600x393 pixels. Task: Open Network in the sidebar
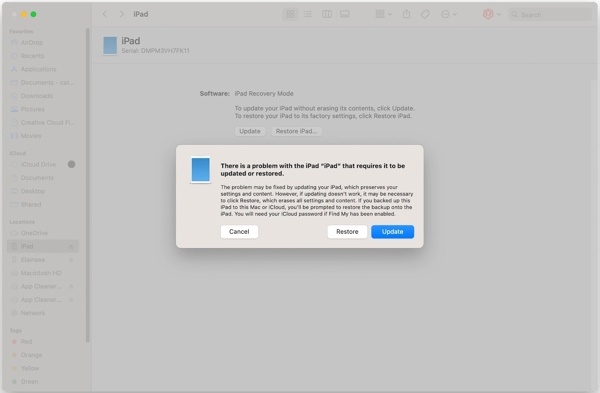click(x=43, y=313)
